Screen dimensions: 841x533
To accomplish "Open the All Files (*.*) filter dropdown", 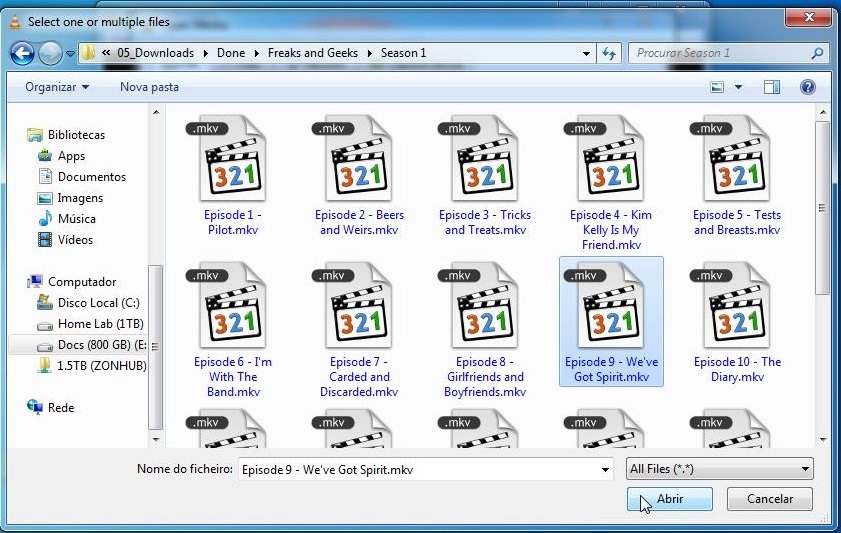I will pos(719,469).
